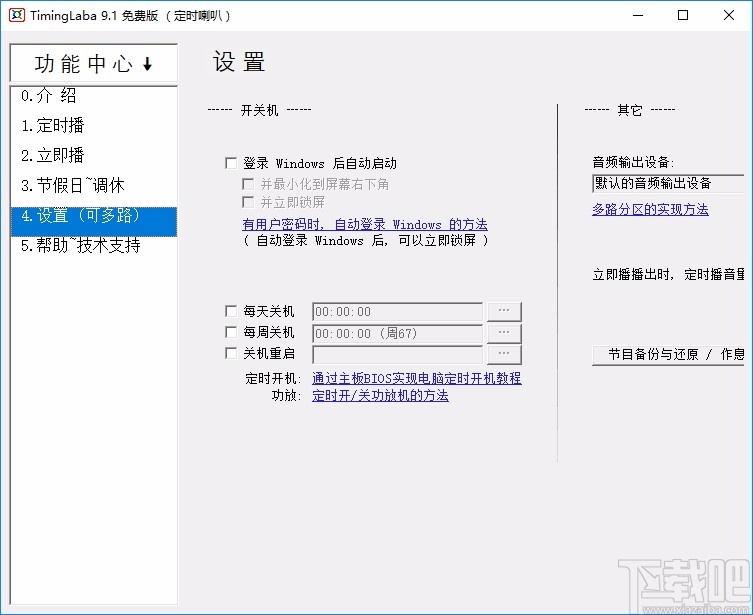753x615 pixels.
Task: Toggle 并最小化到屏幕右下角 checkbox
Action: 248,184
